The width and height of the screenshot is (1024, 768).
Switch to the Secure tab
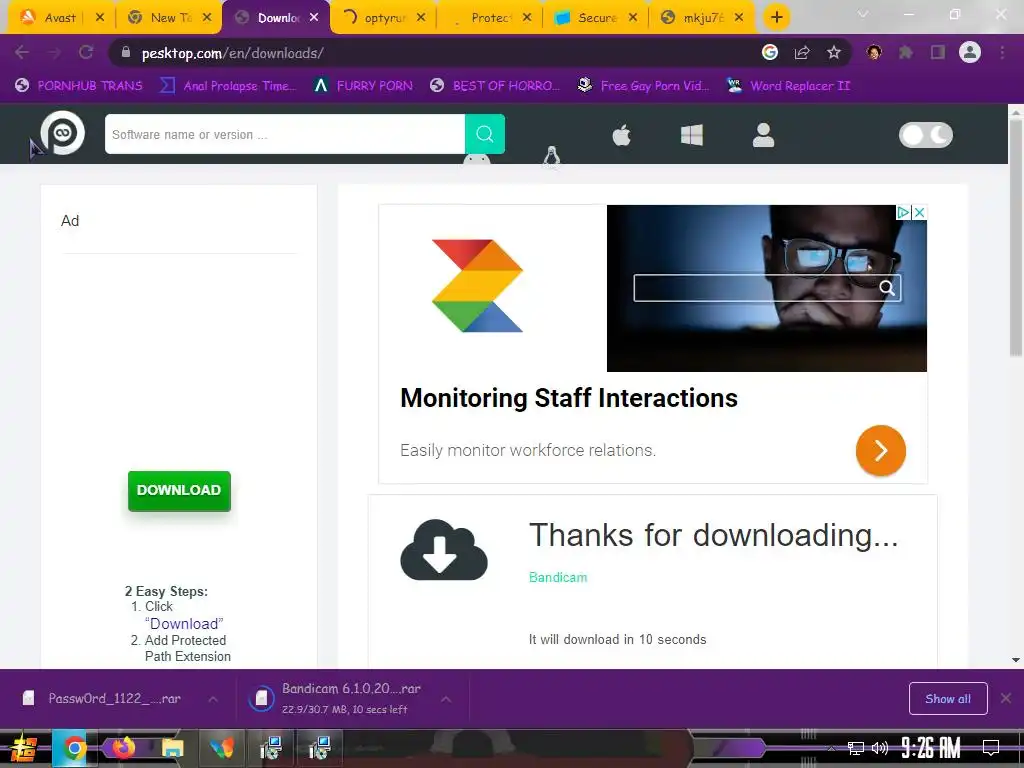click(597, 18)
